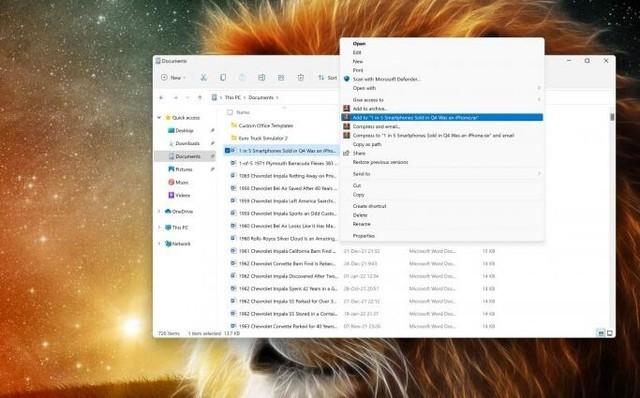Click This PC in the address breadcrumb

point(233,98)
